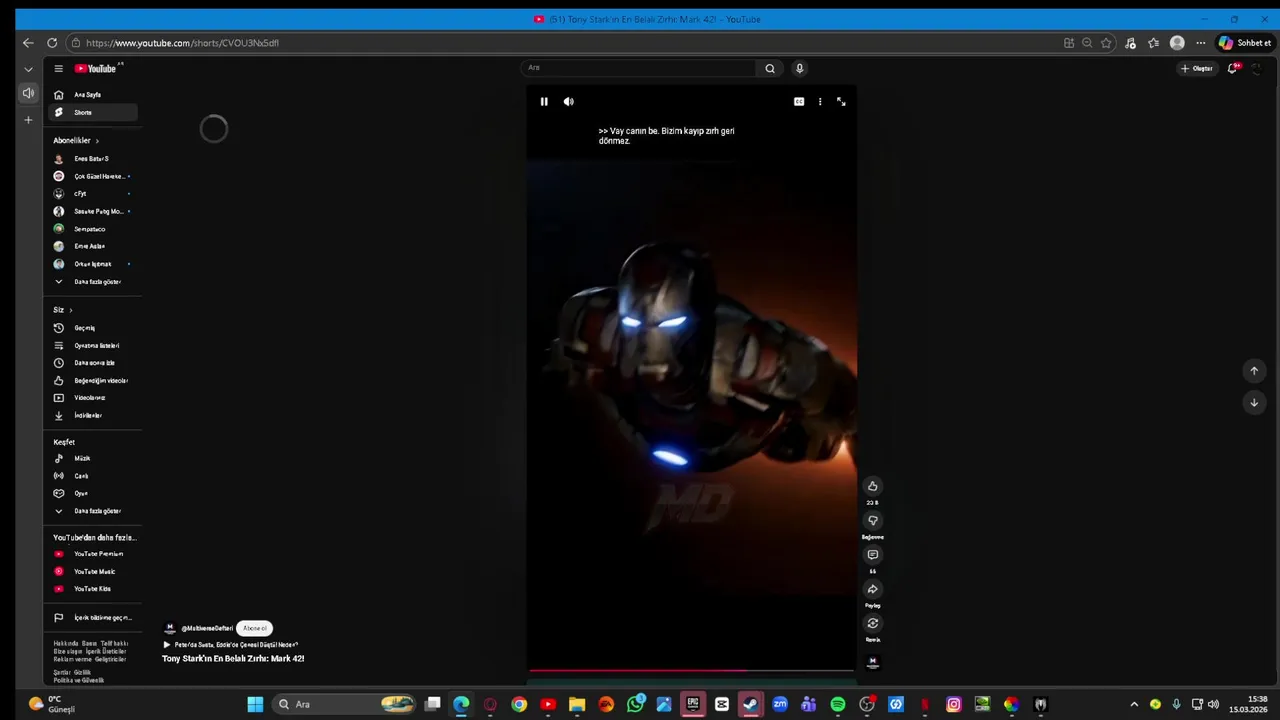Open the browser profile avatar
This screenshot has height=720, width=1280.
pos(1177,43)
